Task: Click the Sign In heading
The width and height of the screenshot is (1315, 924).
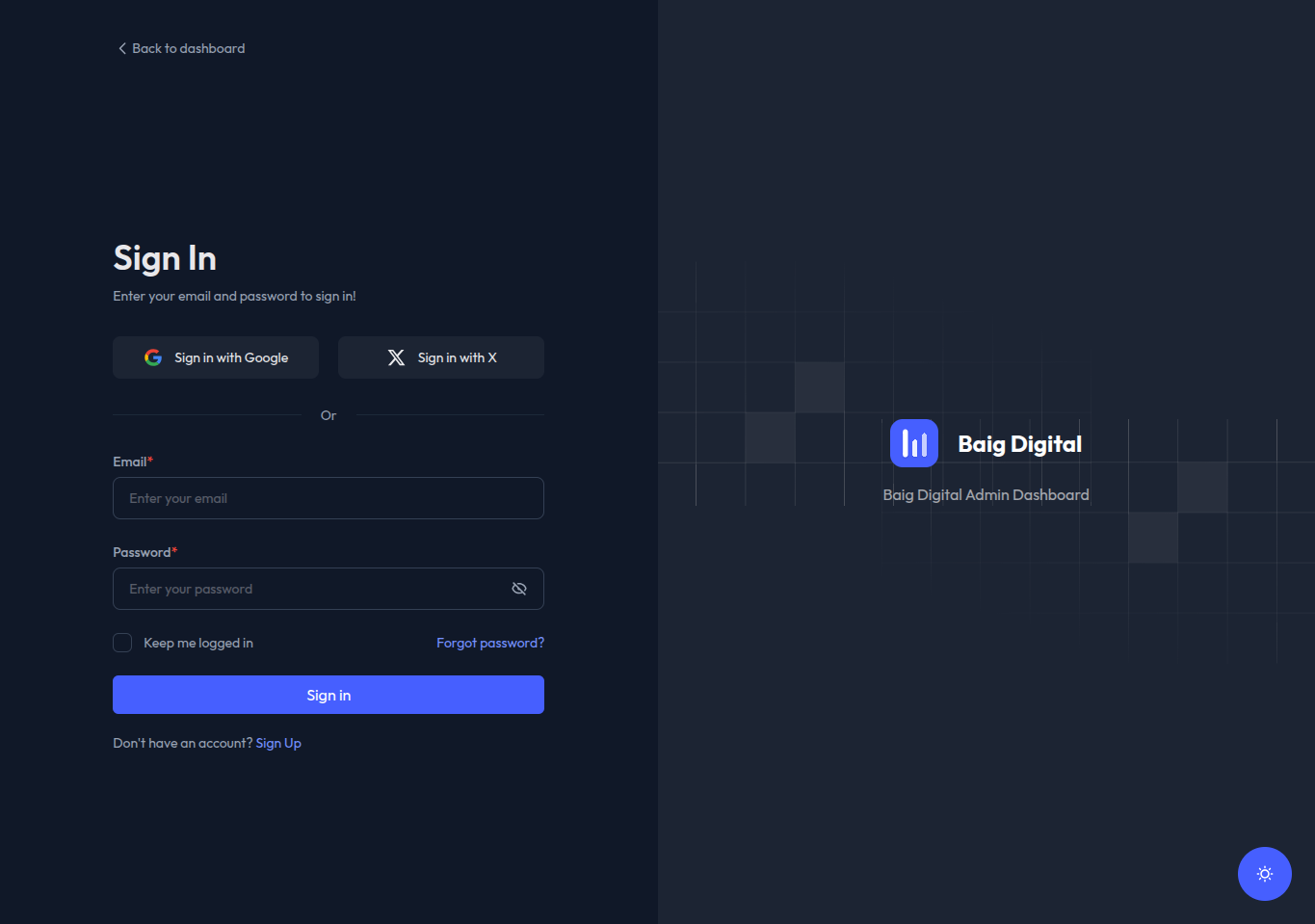Action: tap(165, 258)
